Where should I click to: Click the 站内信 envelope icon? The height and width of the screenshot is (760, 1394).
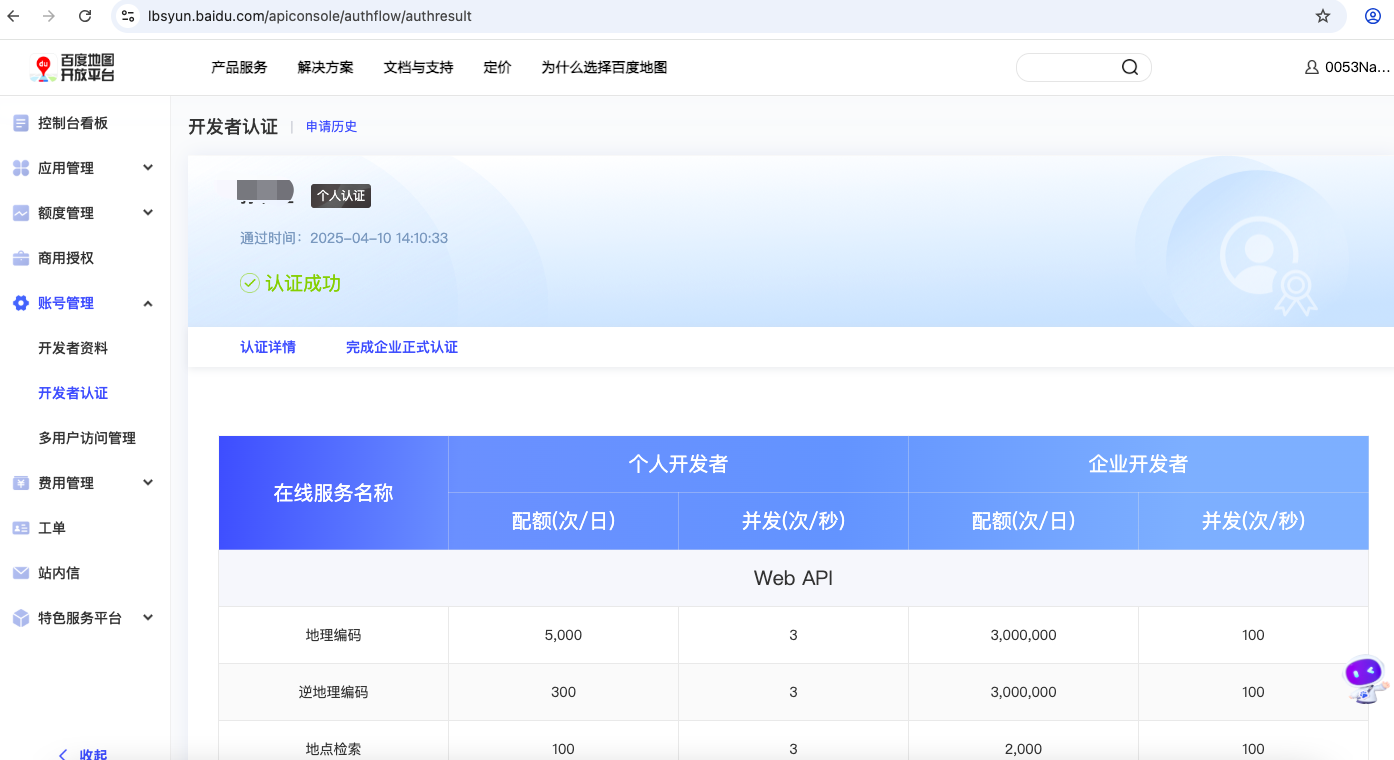point(20,573)
